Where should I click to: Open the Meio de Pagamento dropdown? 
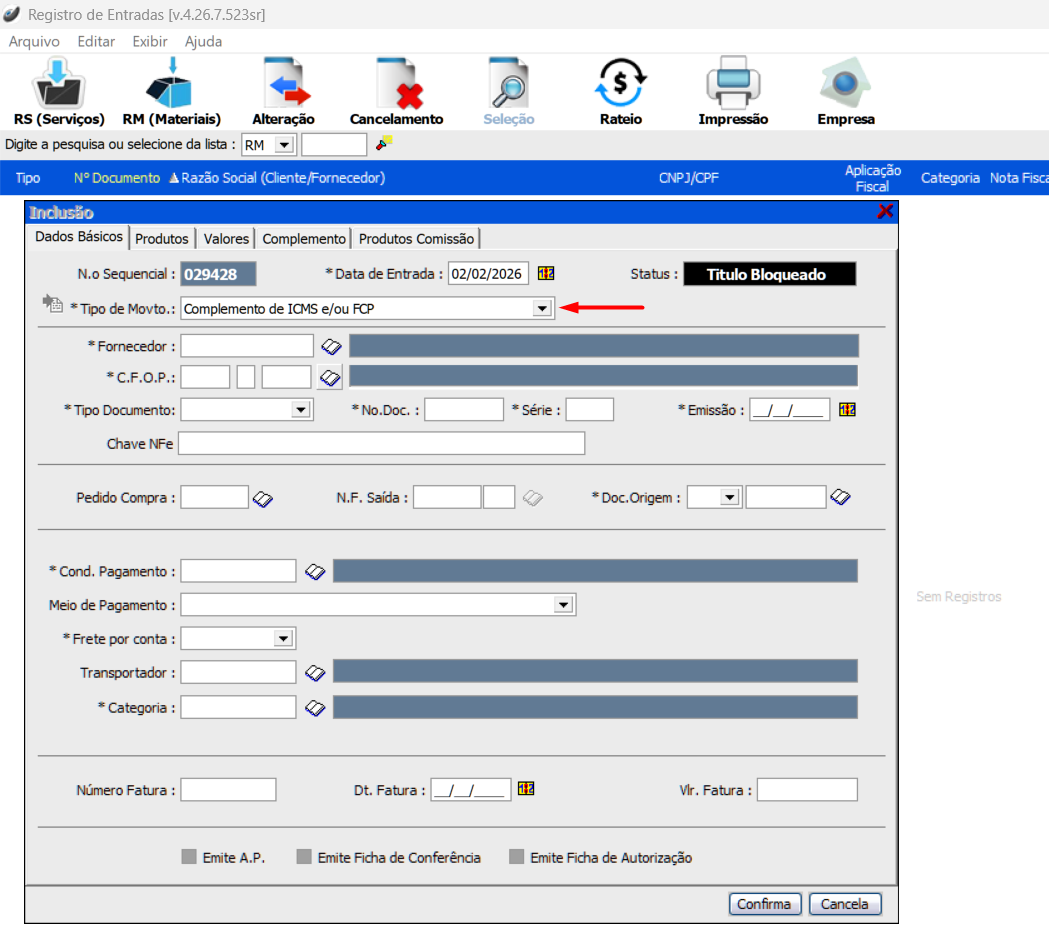coord(565,605)
